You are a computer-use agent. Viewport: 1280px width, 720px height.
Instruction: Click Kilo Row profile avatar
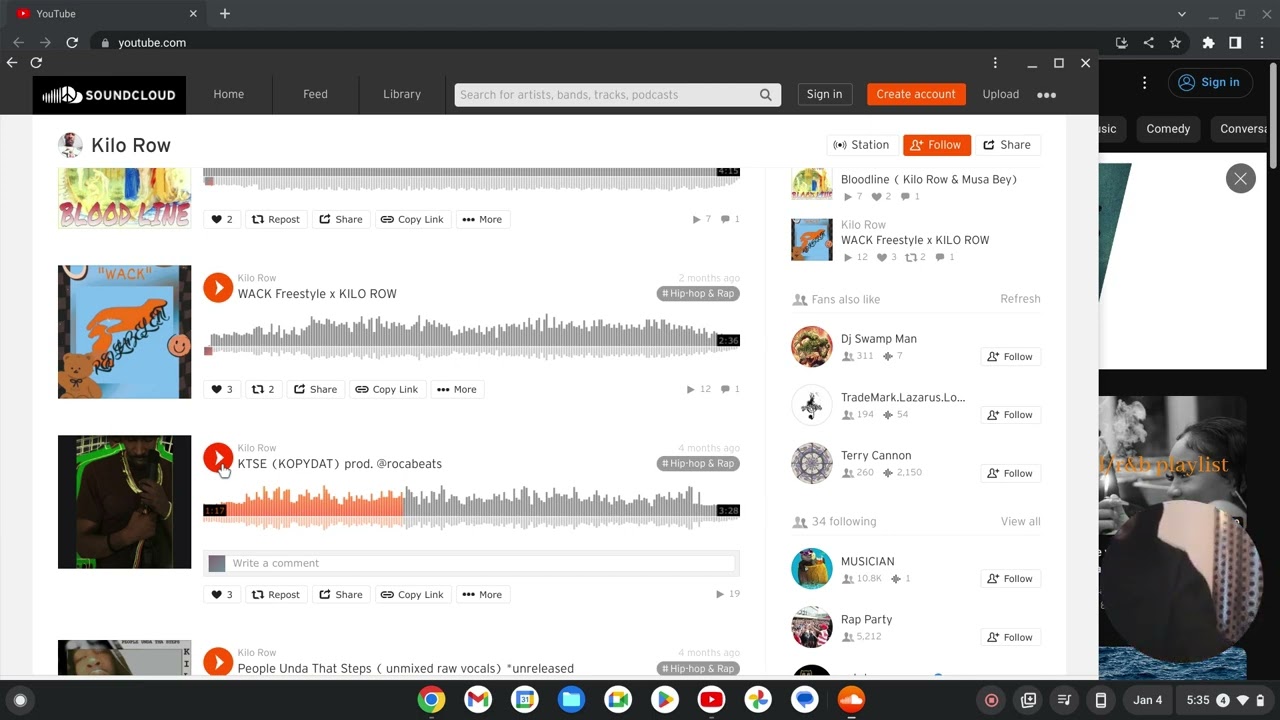[x=70, y=145]
